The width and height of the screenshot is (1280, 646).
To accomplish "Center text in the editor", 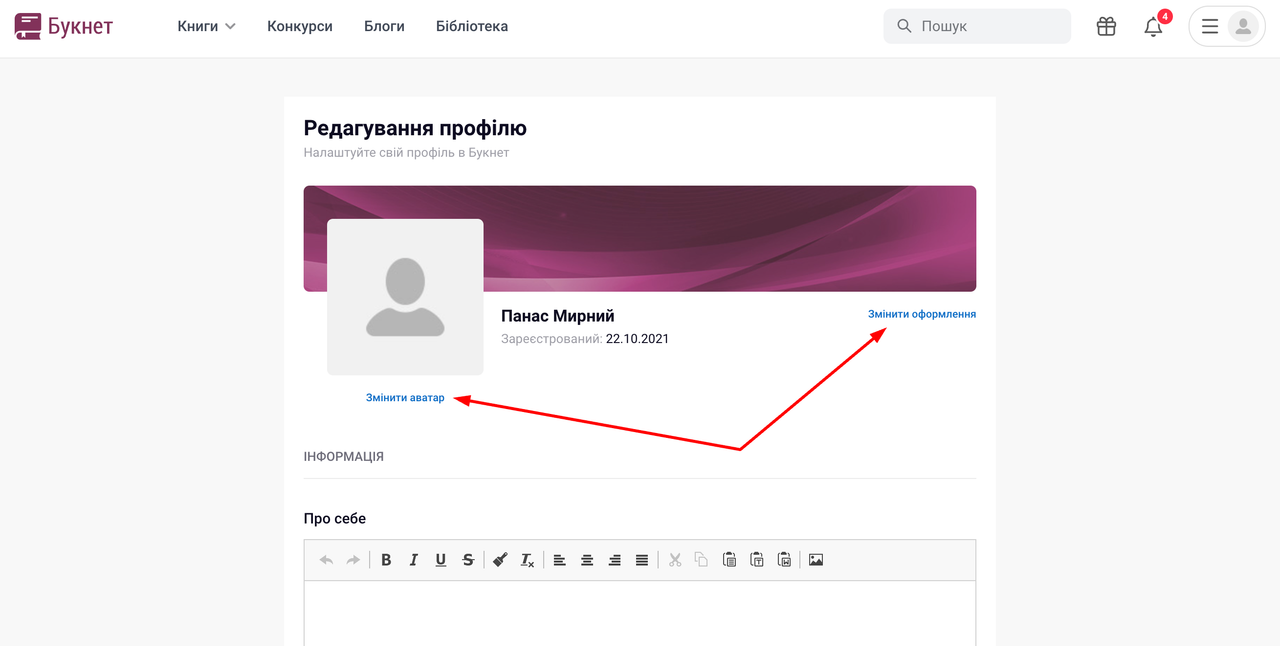I will tap(587, 560).
